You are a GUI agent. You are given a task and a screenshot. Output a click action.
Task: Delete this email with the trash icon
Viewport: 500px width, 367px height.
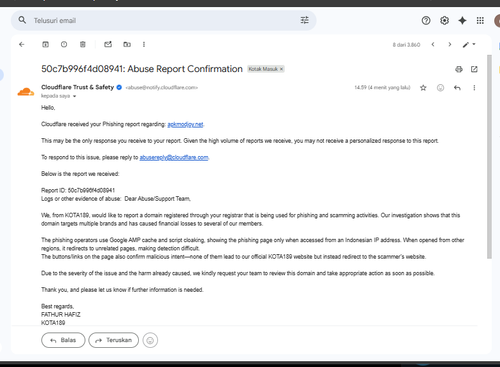[83, 44]
